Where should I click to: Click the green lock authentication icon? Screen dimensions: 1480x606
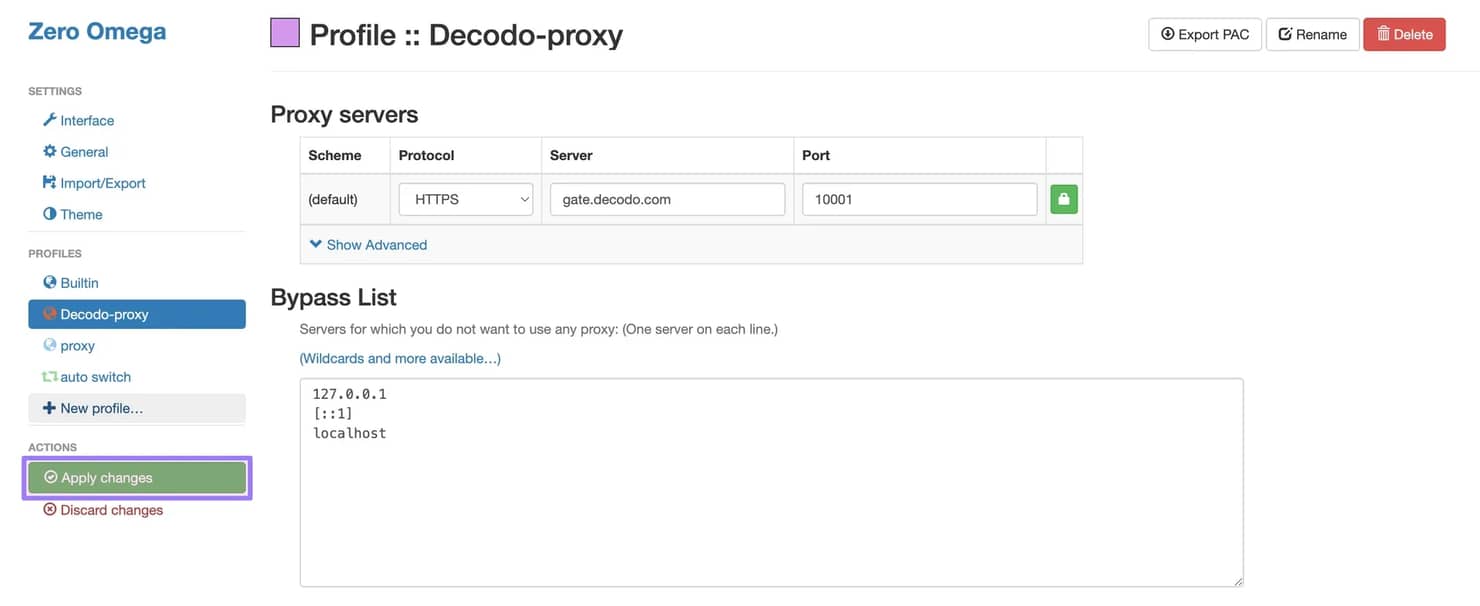[x=1063, y=199]
